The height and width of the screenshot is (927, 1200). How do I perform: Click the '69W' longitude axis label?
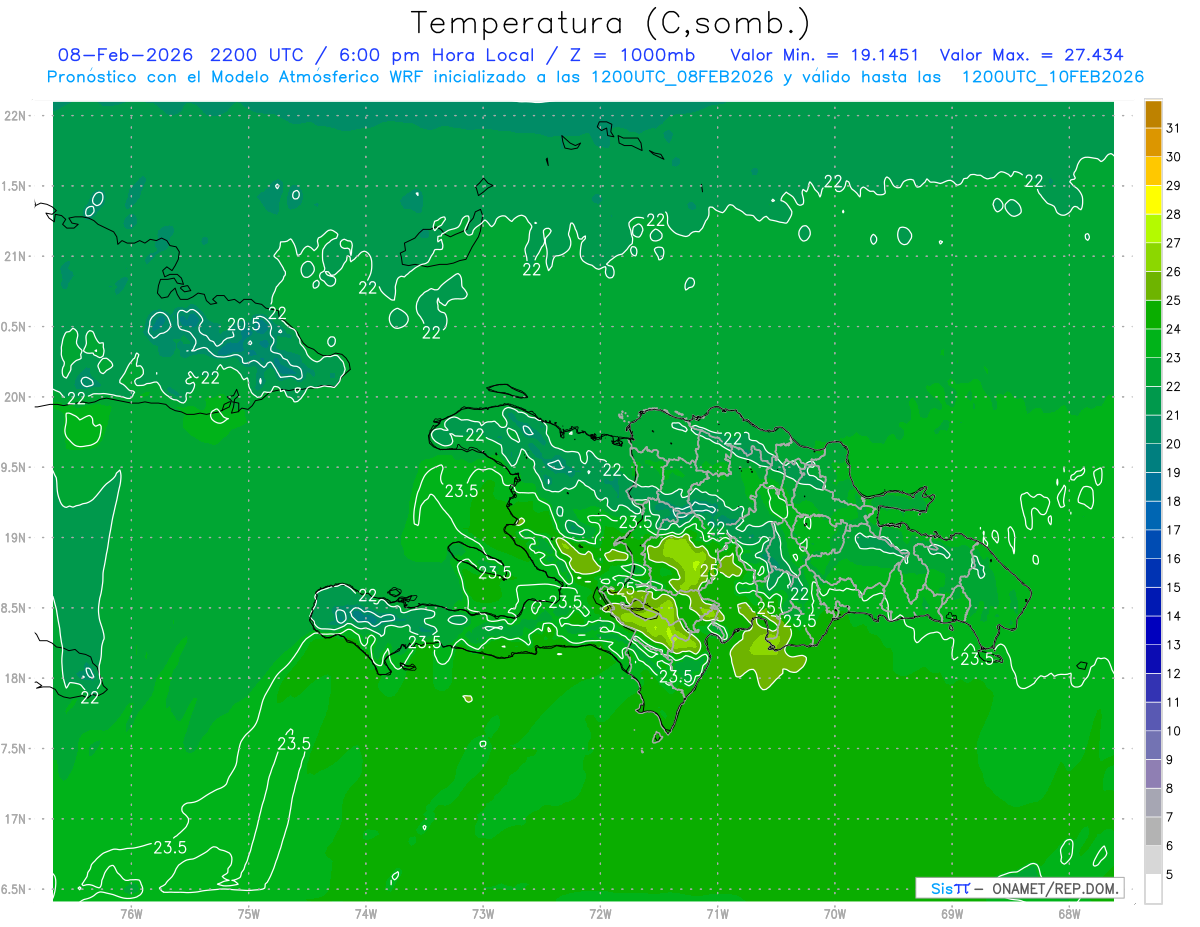951,912
